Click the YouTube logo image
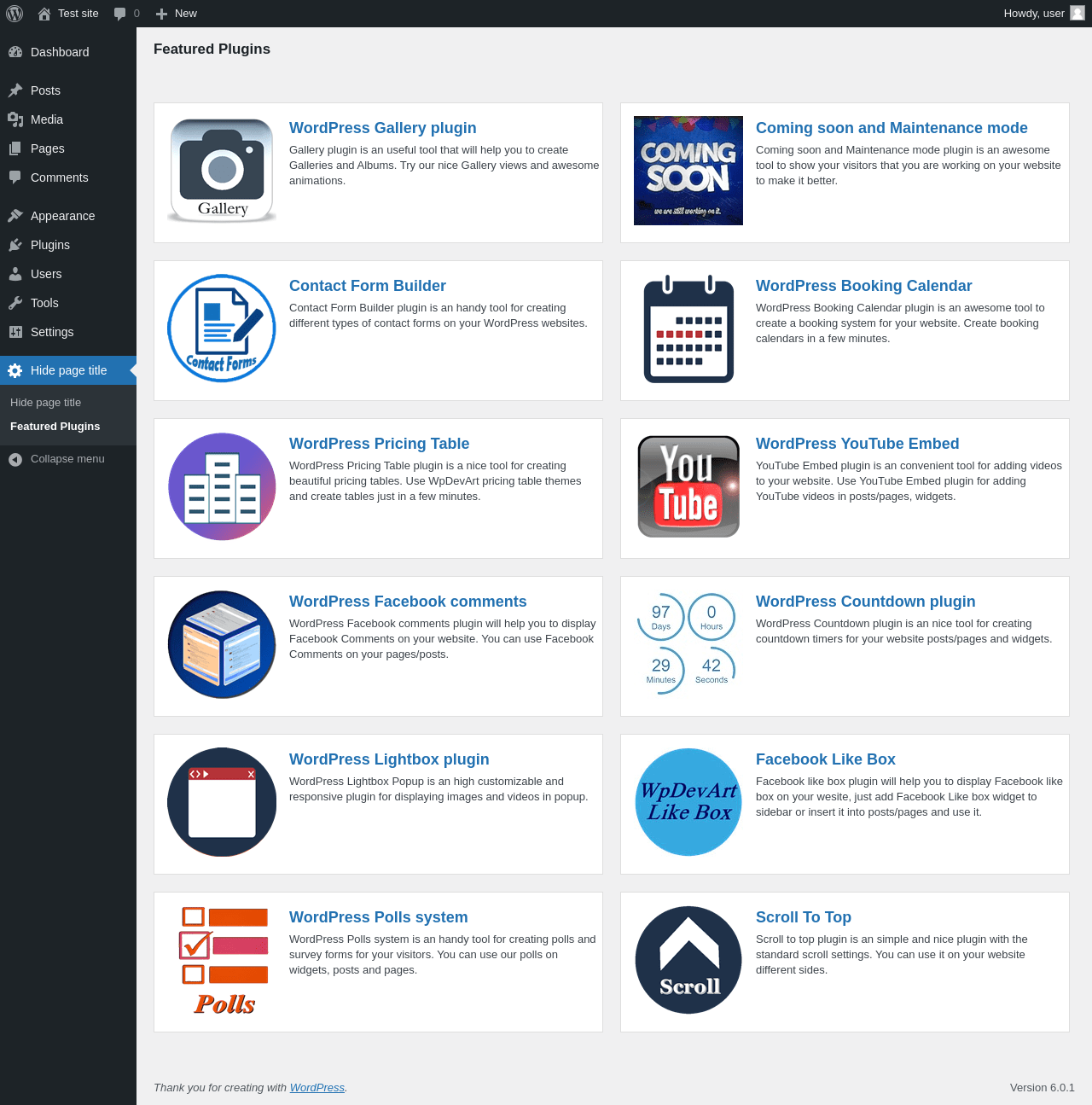 [x=688, y=486]
